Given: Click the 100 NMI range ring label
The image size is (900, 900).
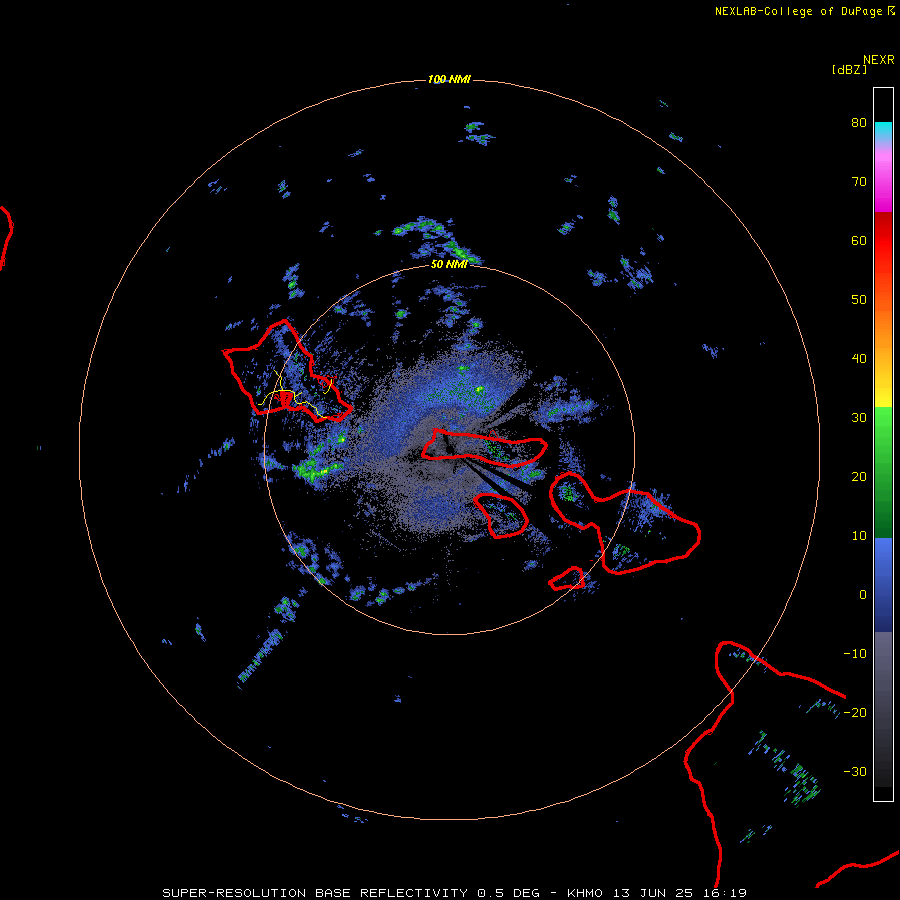Looking at the screenshot, I should click(449, 79).
